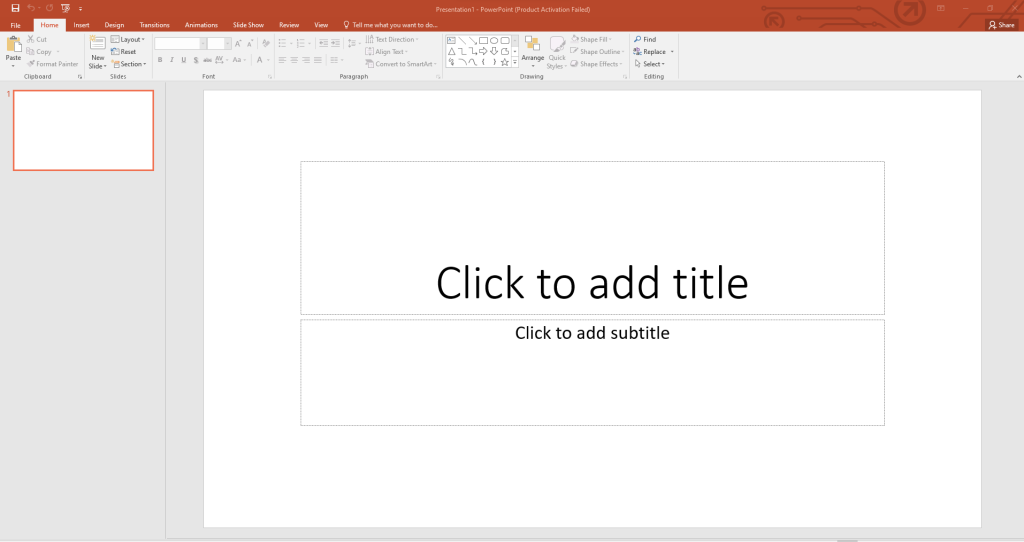This screenshot has height=542, width=1024.
Task: Toggle italic formatting
Action: click(x=171, y=60)
